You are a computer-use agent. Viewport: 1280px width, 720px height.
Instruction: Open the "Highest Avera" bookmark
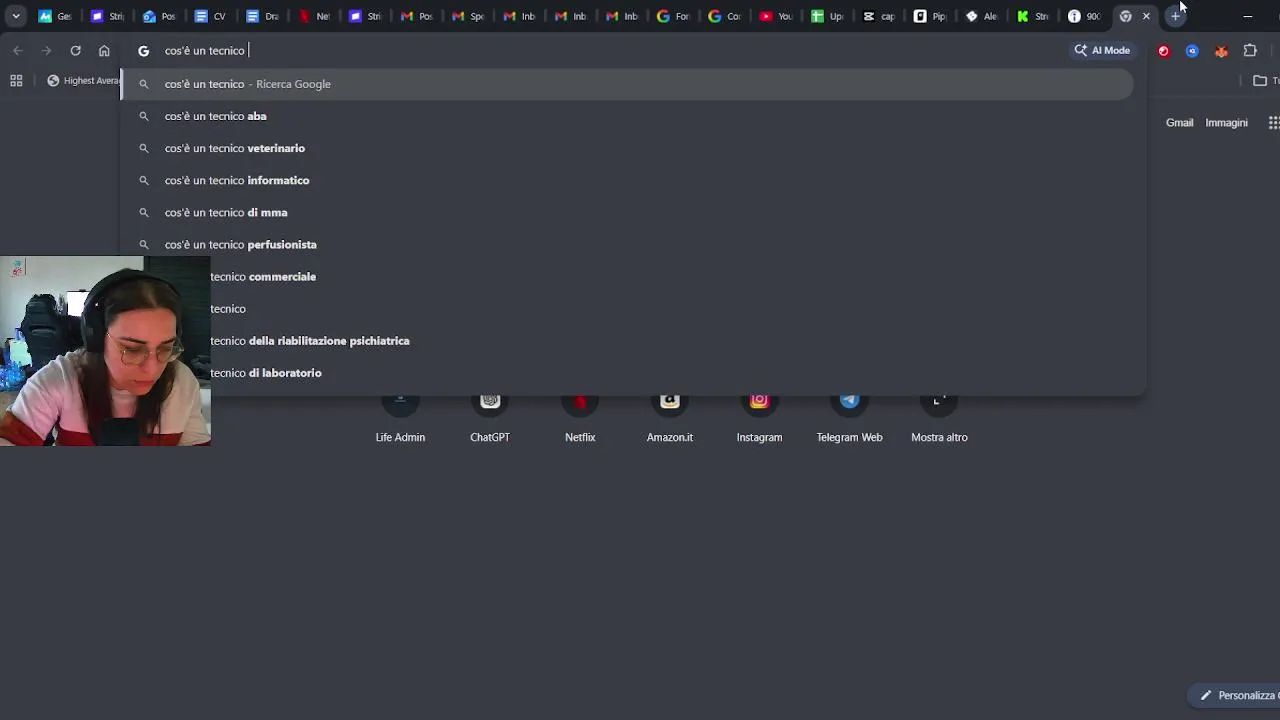83,81
